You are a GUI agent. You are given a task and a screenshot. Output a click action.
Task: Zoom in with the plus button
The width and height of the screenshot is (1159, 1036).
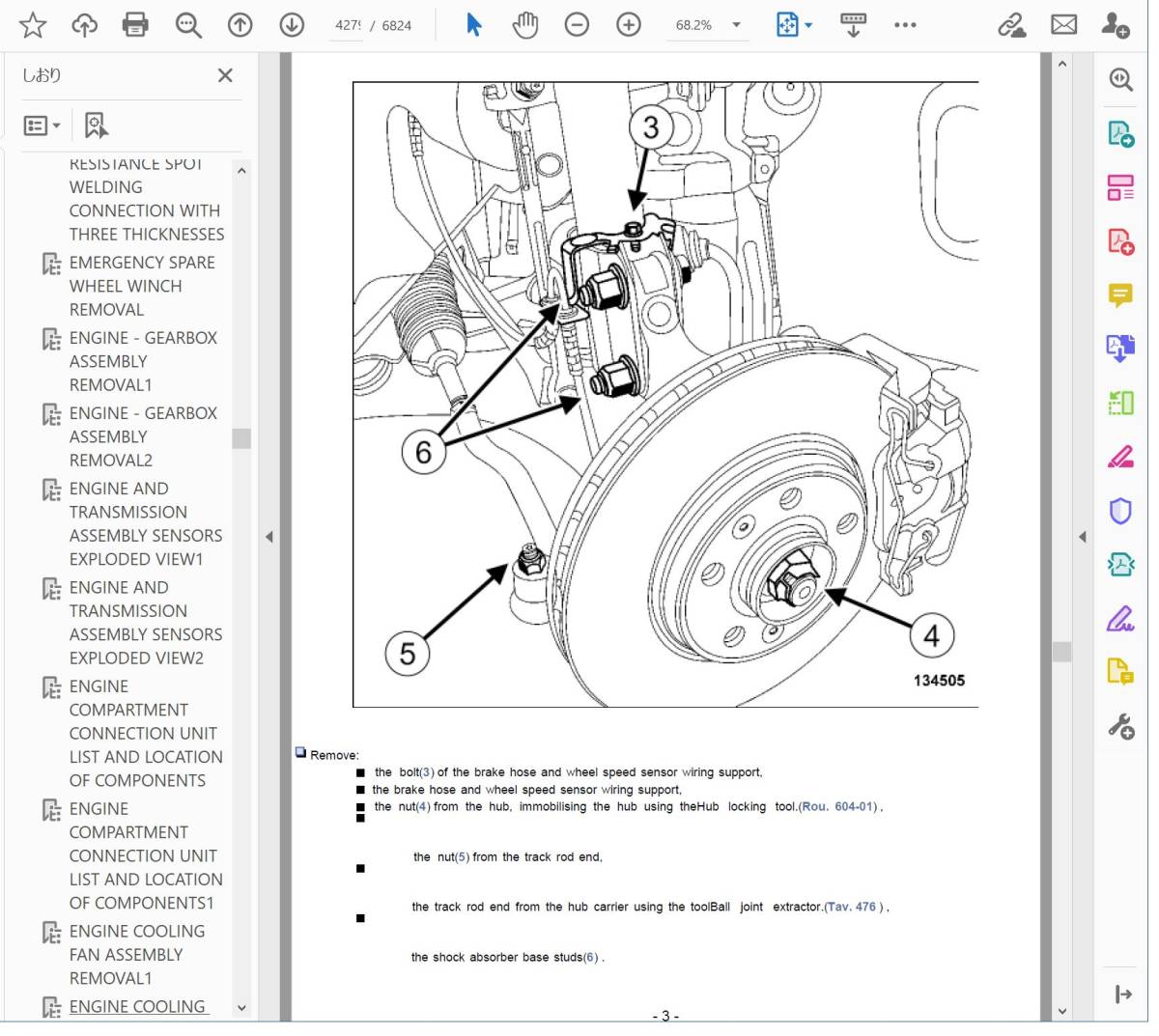(629, 25)
